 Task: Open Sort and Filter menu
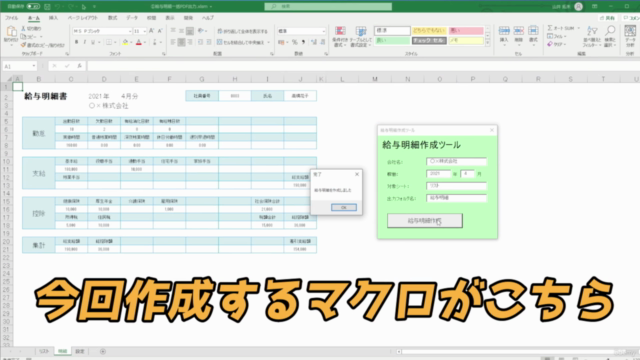[x=592, y=36]
